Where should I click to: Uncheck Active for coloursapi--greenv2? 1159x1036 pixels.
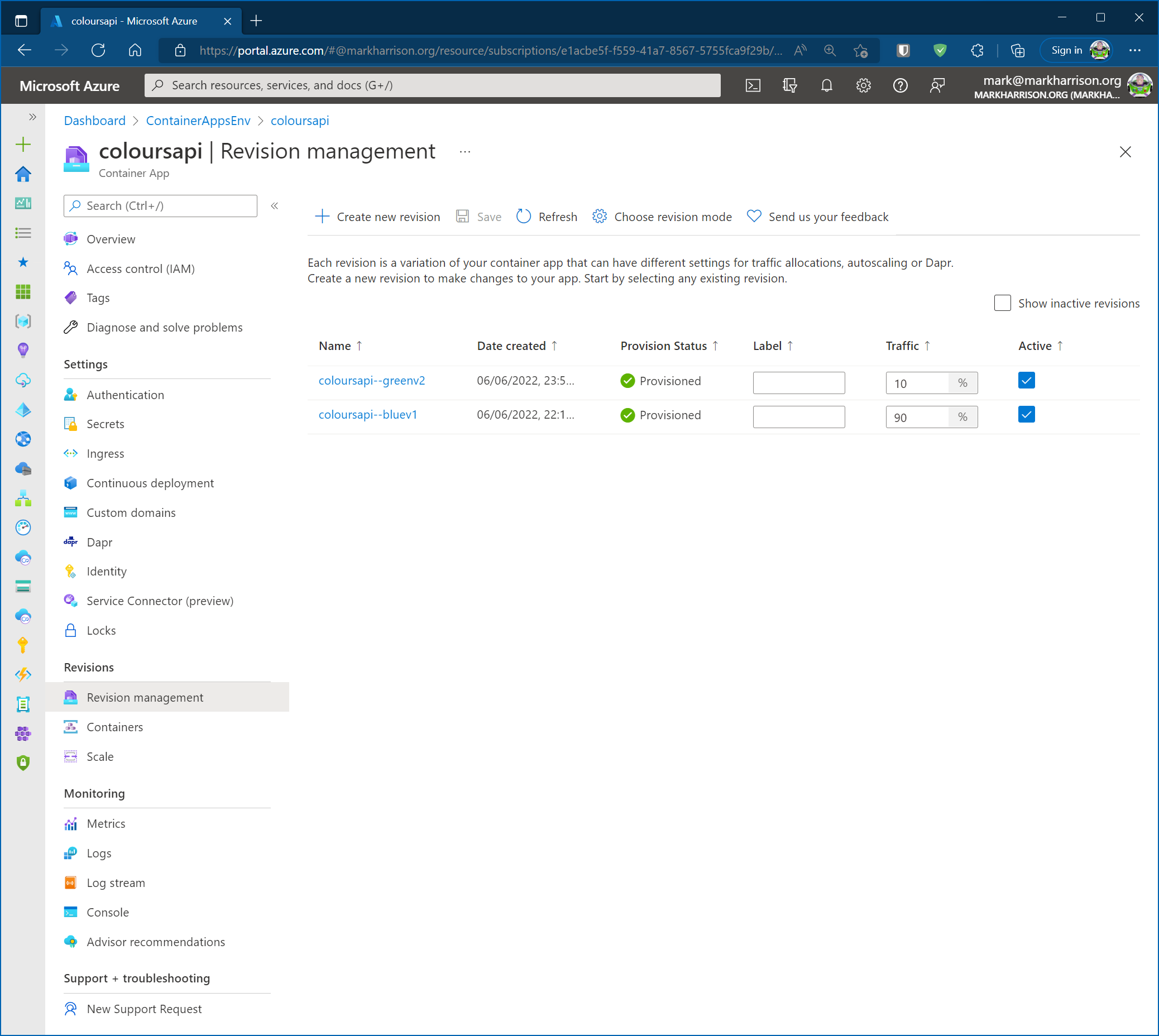pos(1026,380)
